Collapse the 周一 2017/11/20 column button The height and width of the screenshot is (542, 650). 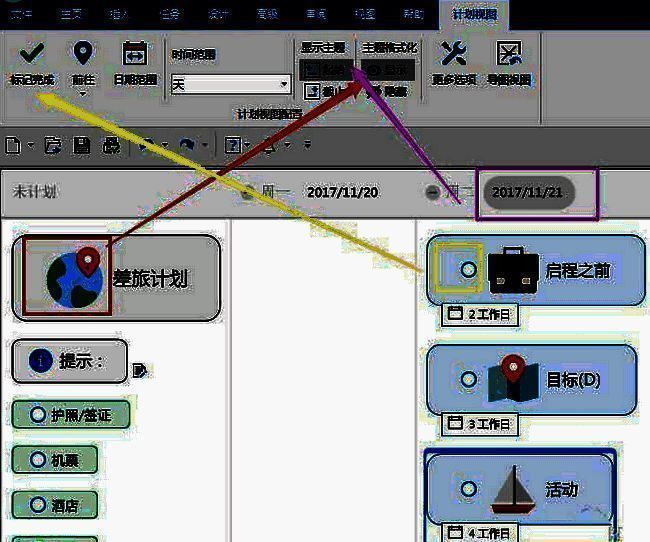[248, 192]
